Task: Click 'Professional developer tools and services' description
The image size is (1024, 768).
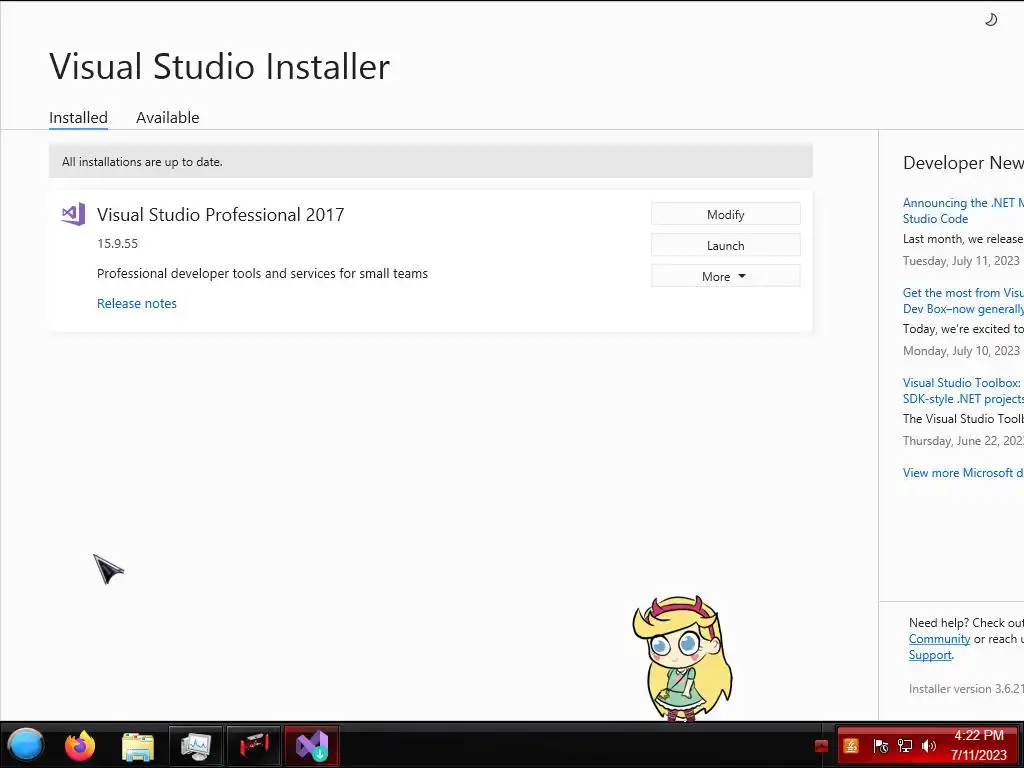Action: pyautogui.click(x=263, y=273)
